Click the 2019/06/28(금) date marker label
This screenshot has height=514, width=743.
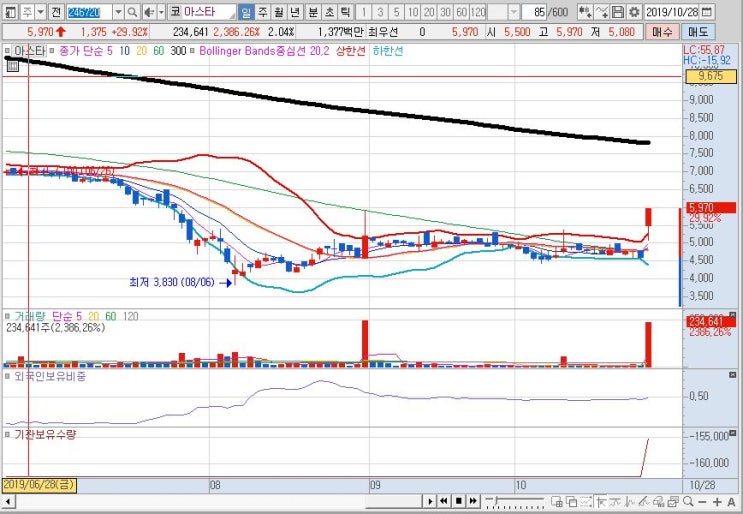39,485
